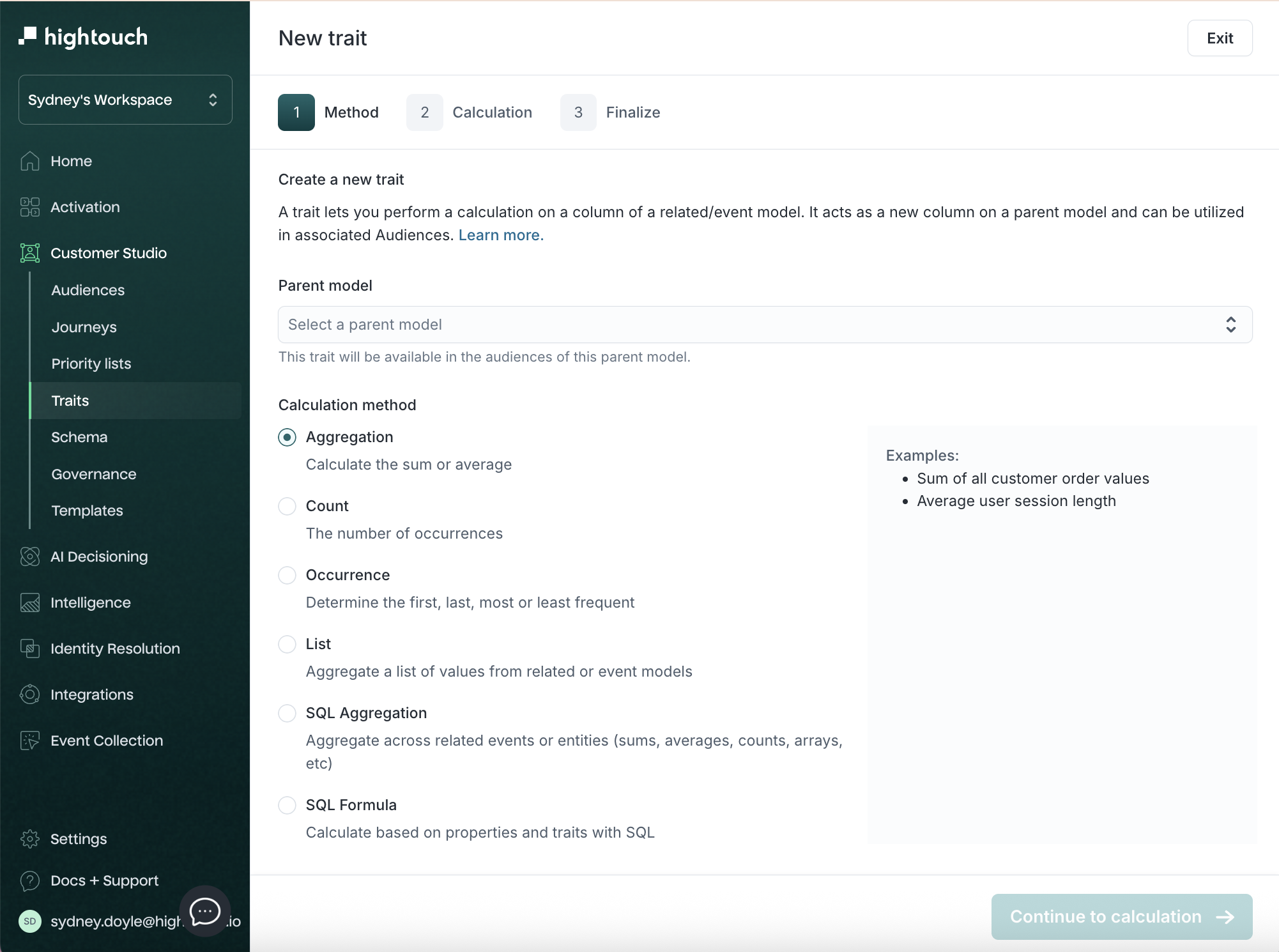The width and height of the screenshot is (1279, 952).
Task: Click the Event Collection cursor icon
Action: (x=29, y=741)
